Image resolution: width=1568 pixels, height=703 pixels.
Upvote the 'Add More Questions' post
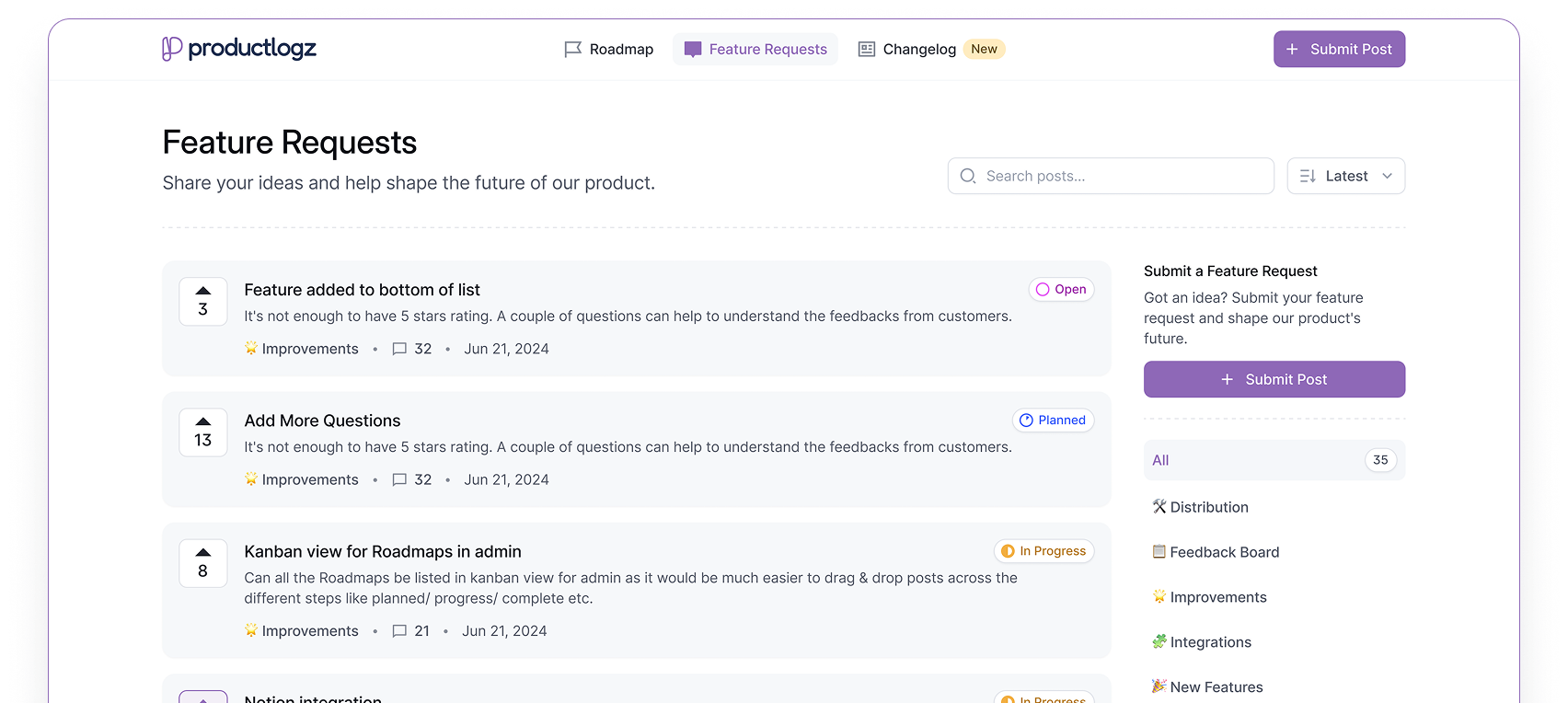[x=203, y=432]
